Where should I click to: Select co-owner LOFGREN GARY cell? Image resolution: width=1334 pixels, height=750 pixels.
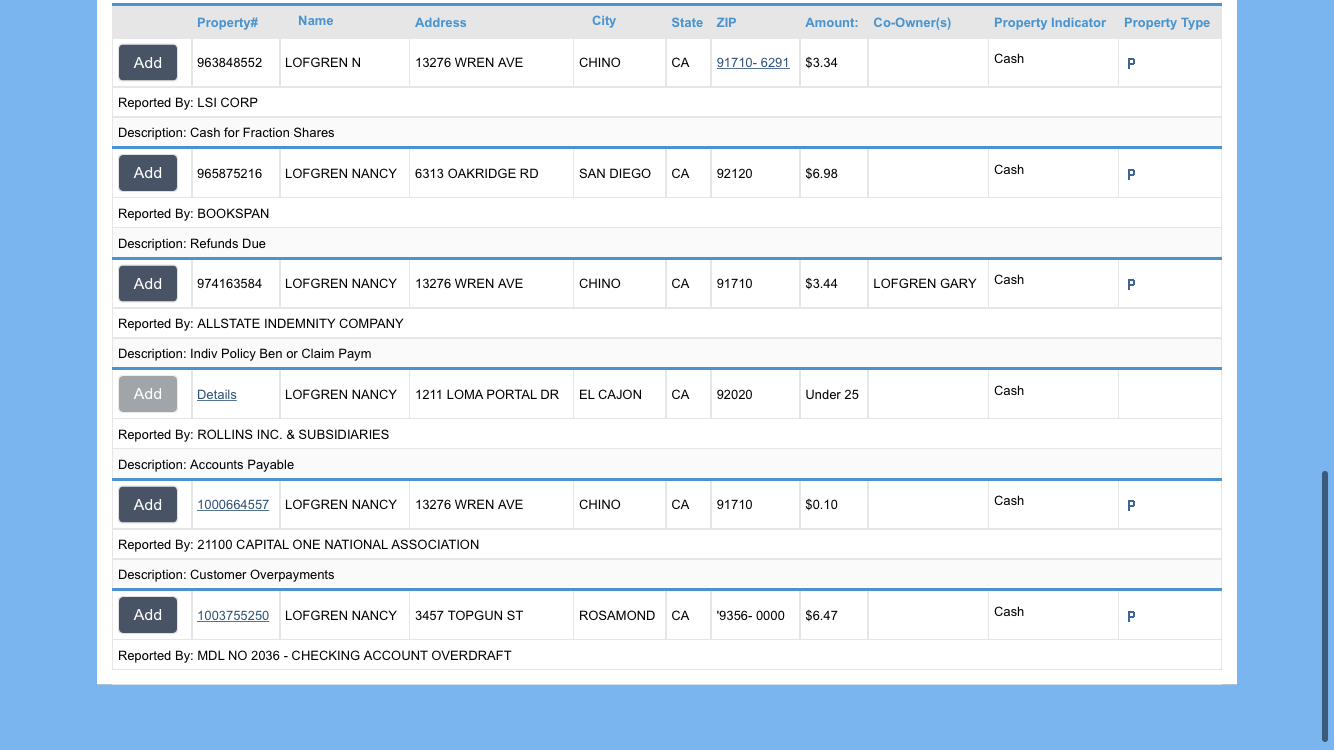928,284
